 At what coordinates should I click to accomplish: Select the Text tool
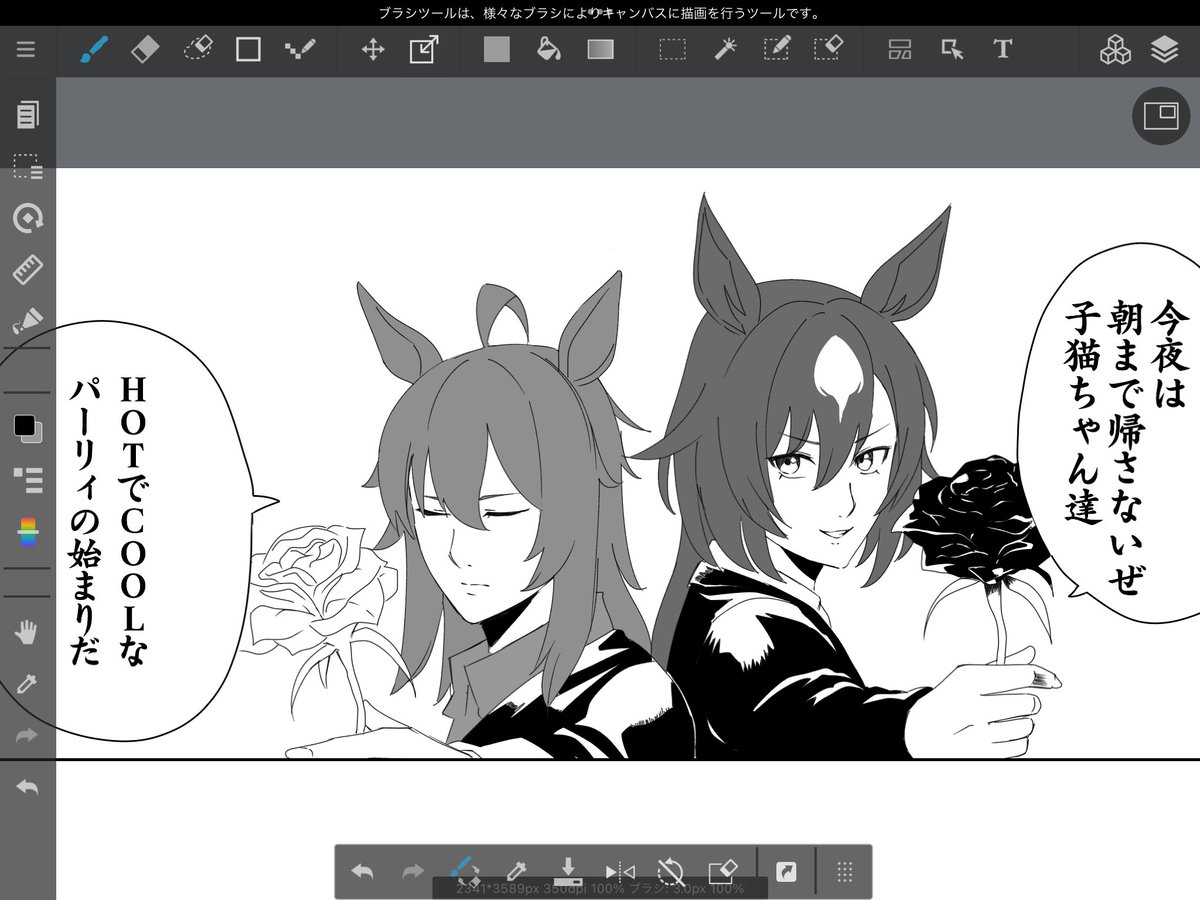[1003, 49]
